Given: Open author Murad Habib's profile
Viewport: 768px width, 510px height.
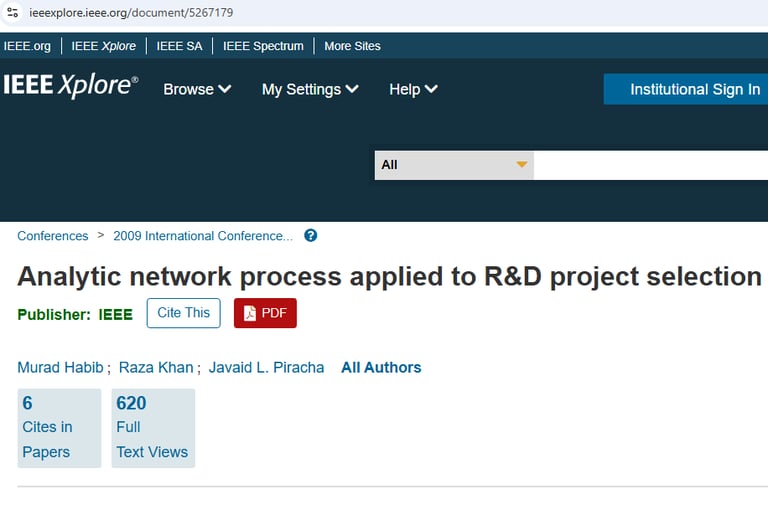Looking at the screenshot, I should [x=60, y=367].
